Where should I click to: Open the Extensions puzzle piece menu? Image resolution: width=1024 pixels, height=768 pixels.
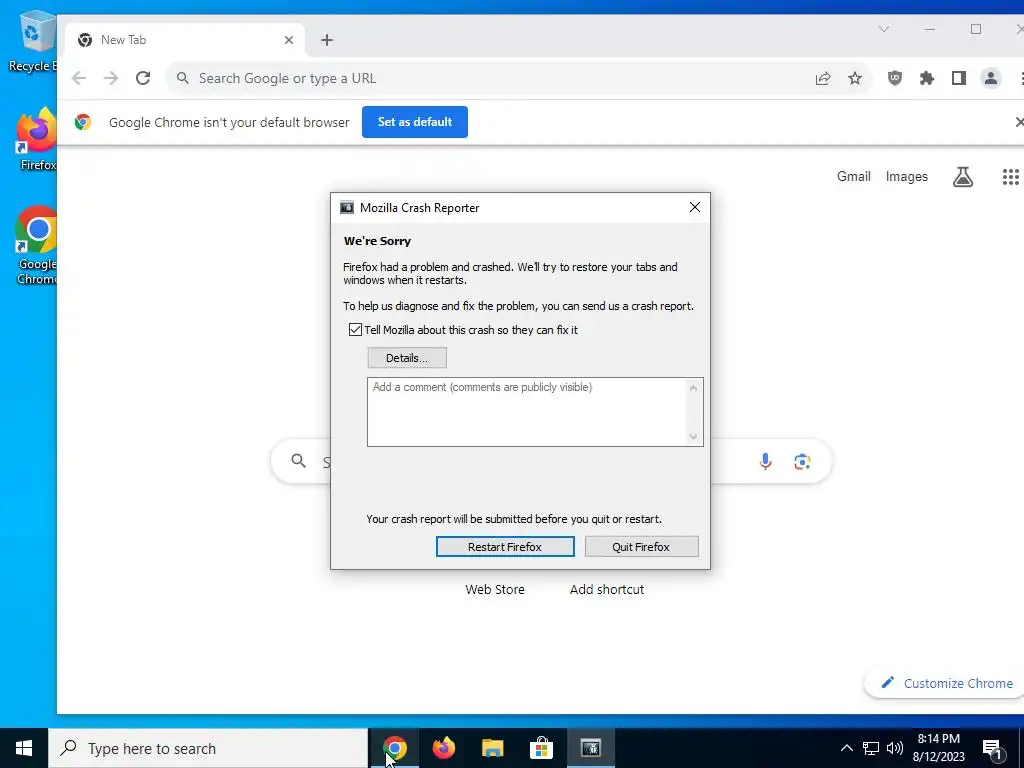coord(927,78)
